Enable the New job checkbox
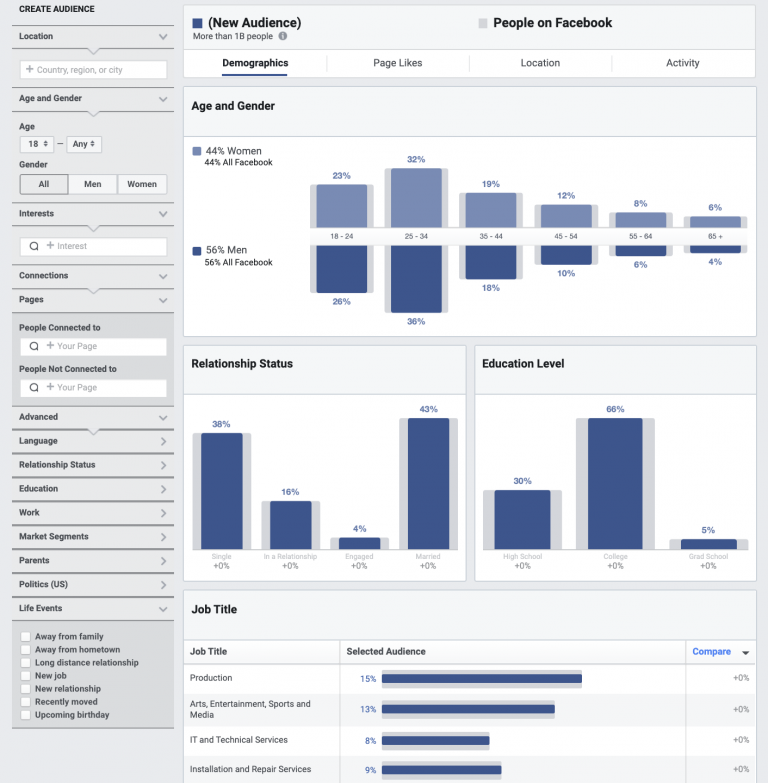 [x=25, y=676]
